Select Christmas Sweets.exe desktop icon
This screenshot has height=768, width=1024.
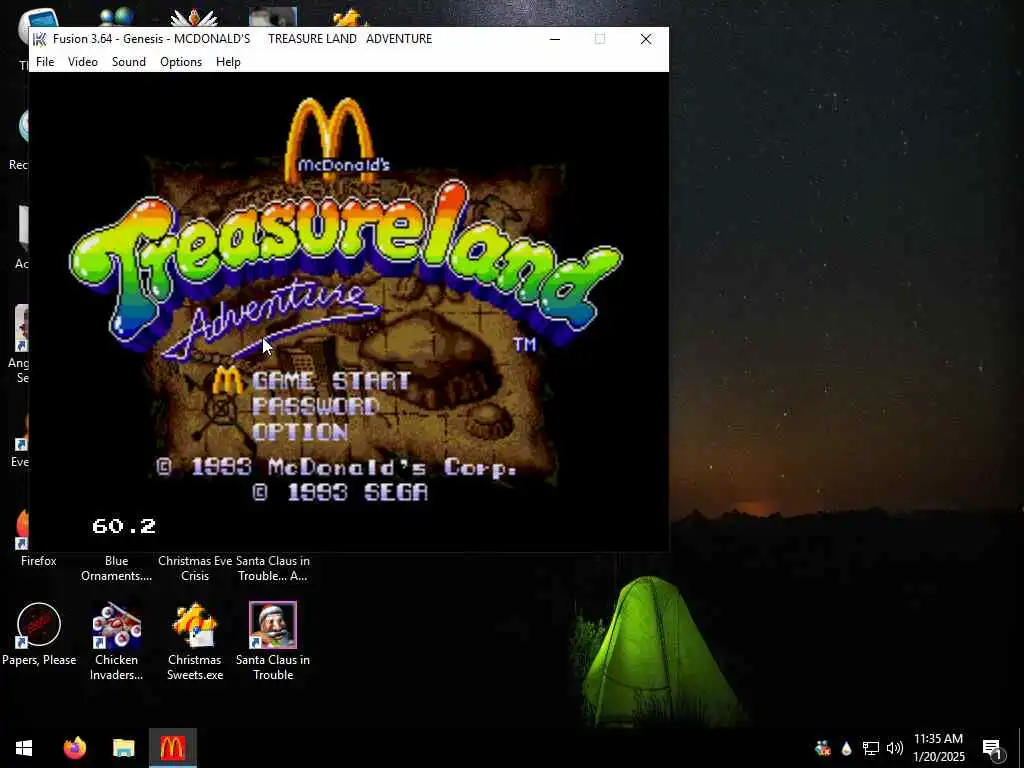(195, 641)
